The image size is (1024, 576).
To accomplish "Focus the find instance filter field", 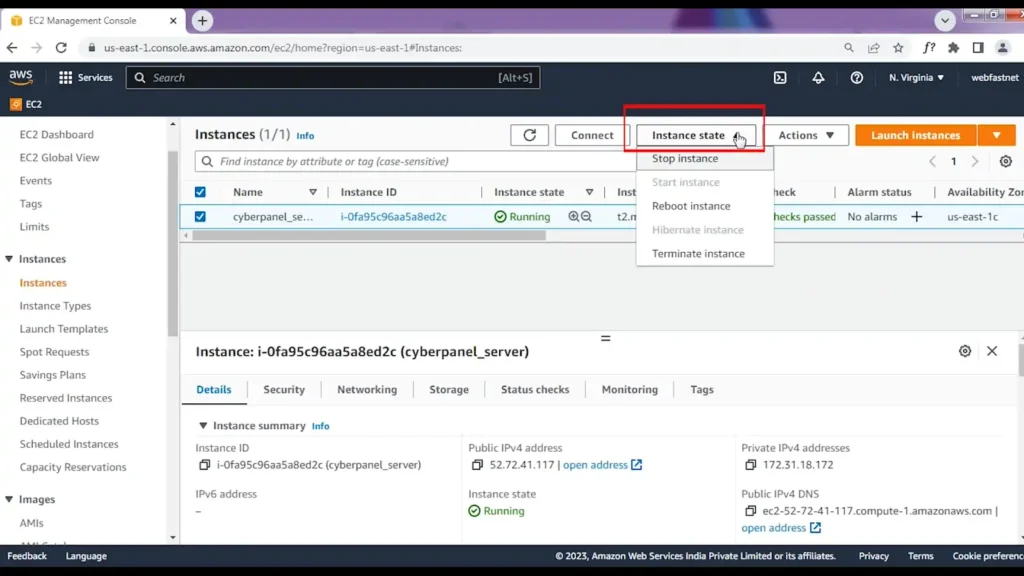I will pyautogui.click(x=415, y=161).
